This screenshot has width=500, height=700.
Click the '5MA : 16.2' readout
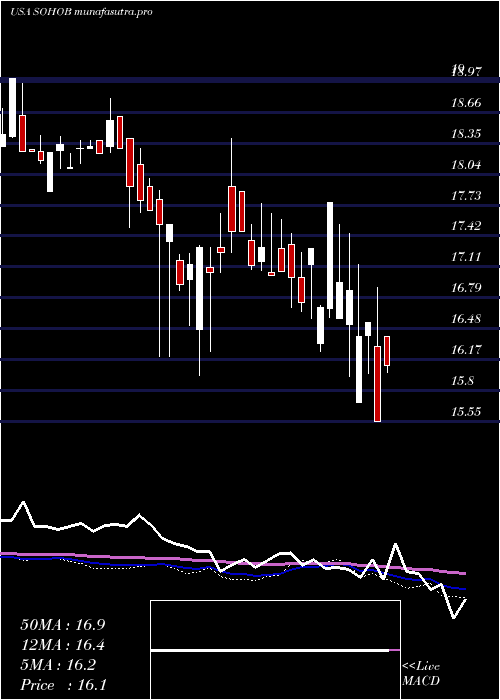pos(58,665)
